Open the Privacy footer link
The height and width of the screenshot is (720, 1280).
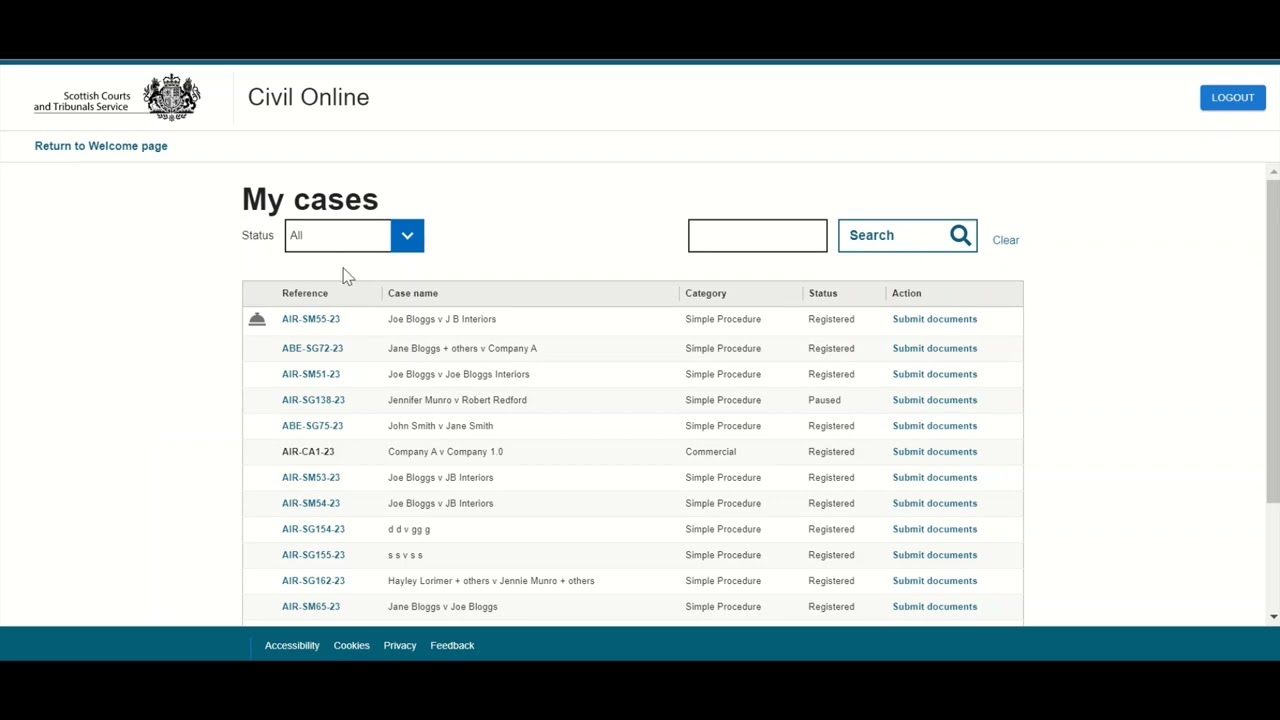click(x=400, y=646)
